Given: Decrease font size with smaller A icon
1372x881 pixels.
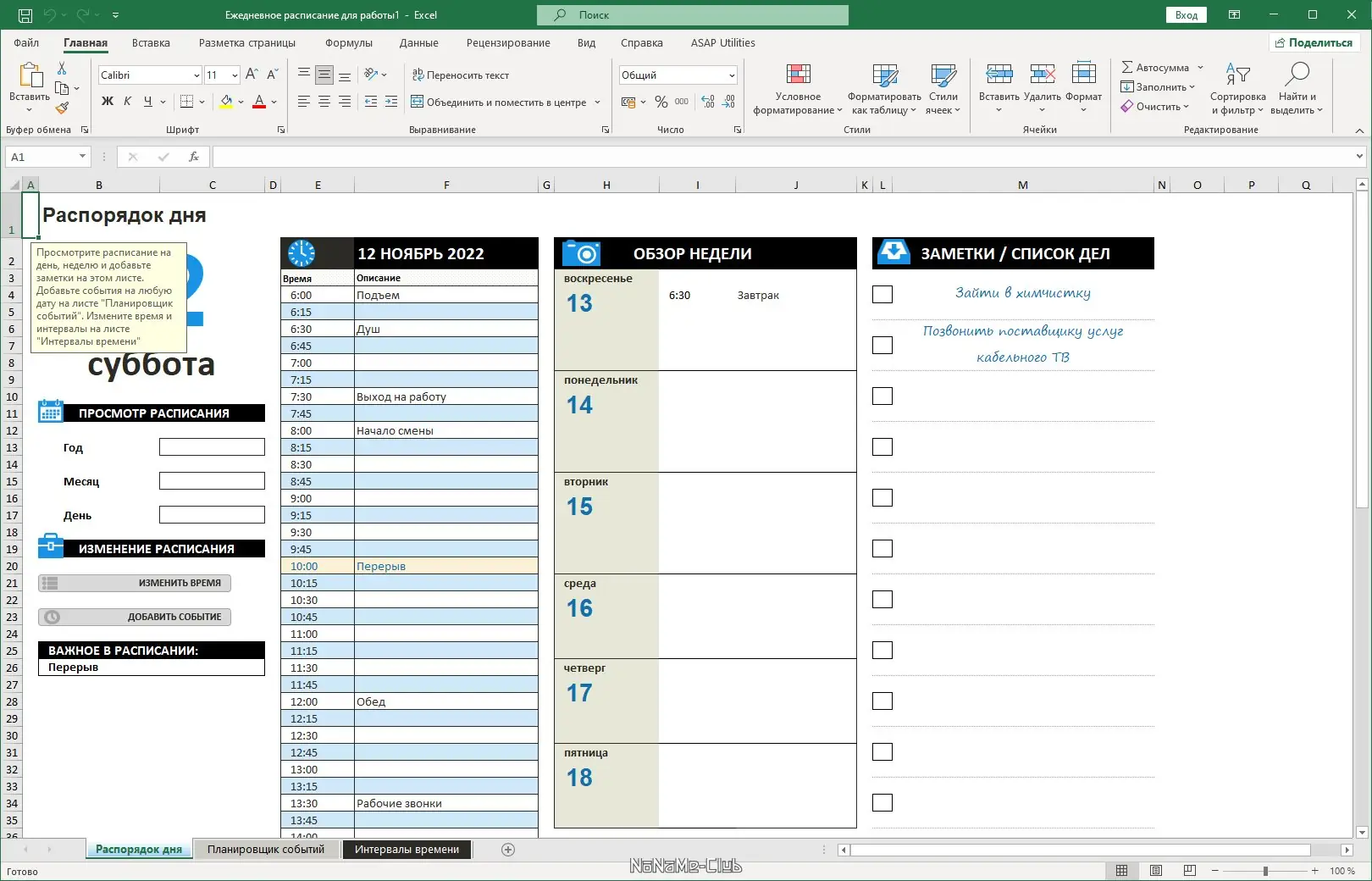Looking at the screenshot, I should click(x=271, y=75).
